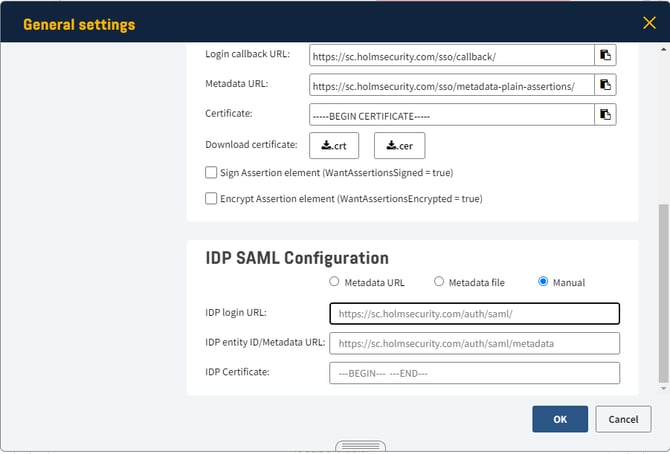Close the General settings dialog
This screenshot has width=670, height=454.
649,22
